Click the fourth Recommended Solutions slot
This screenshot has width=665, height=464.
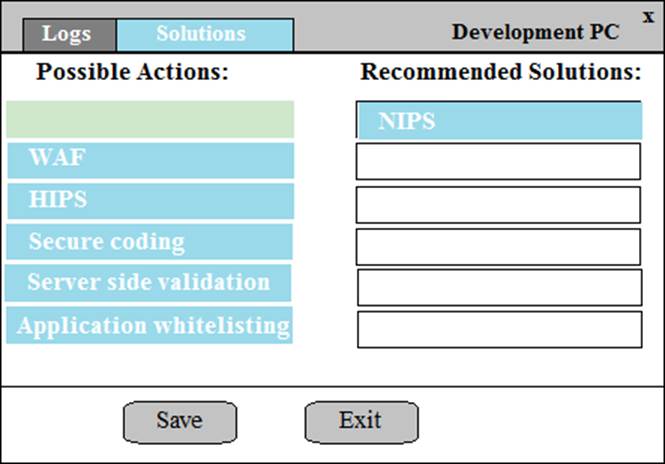tap(498, 247)
